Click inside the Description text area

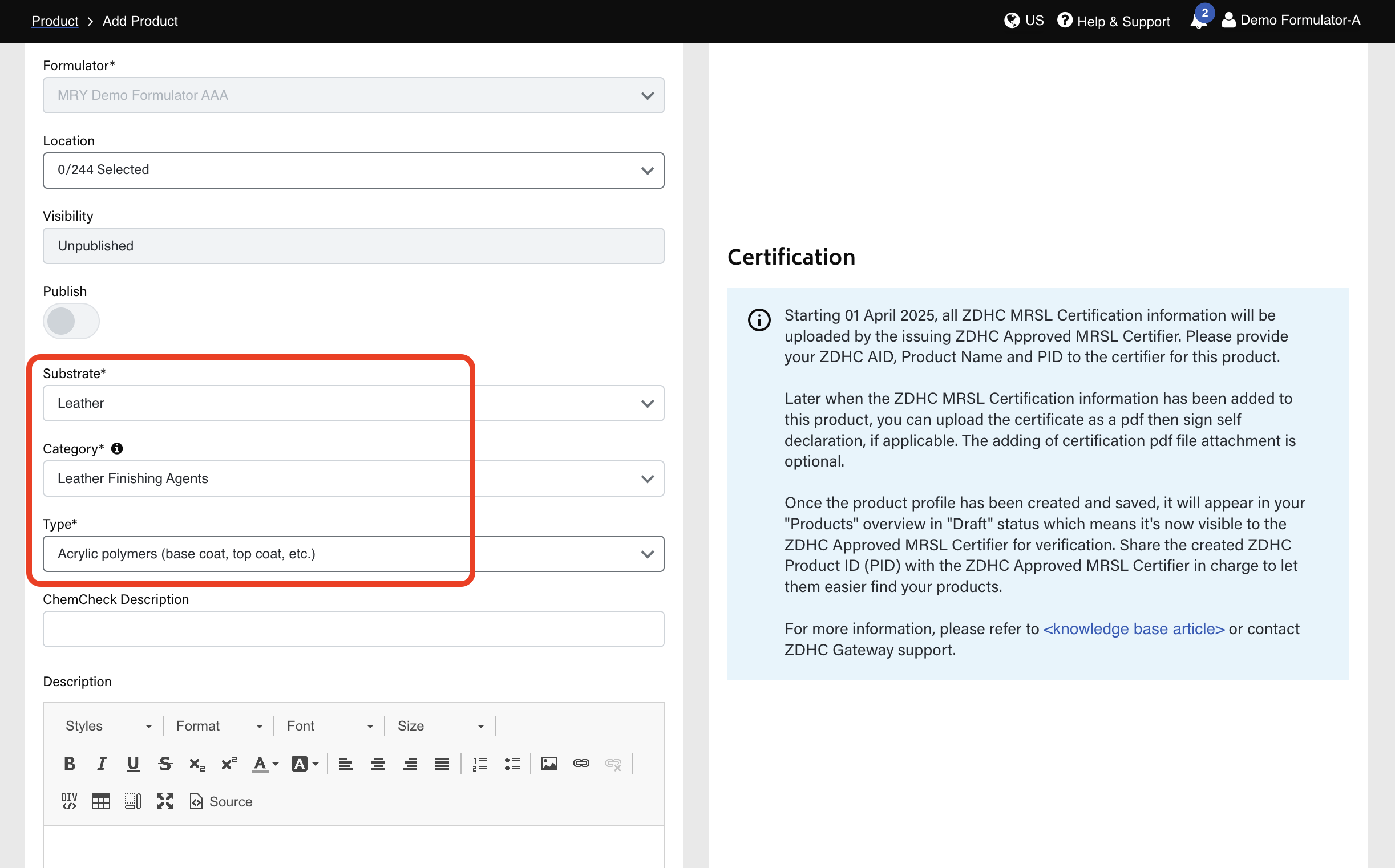pyautogui.click(x=354, y=847)
